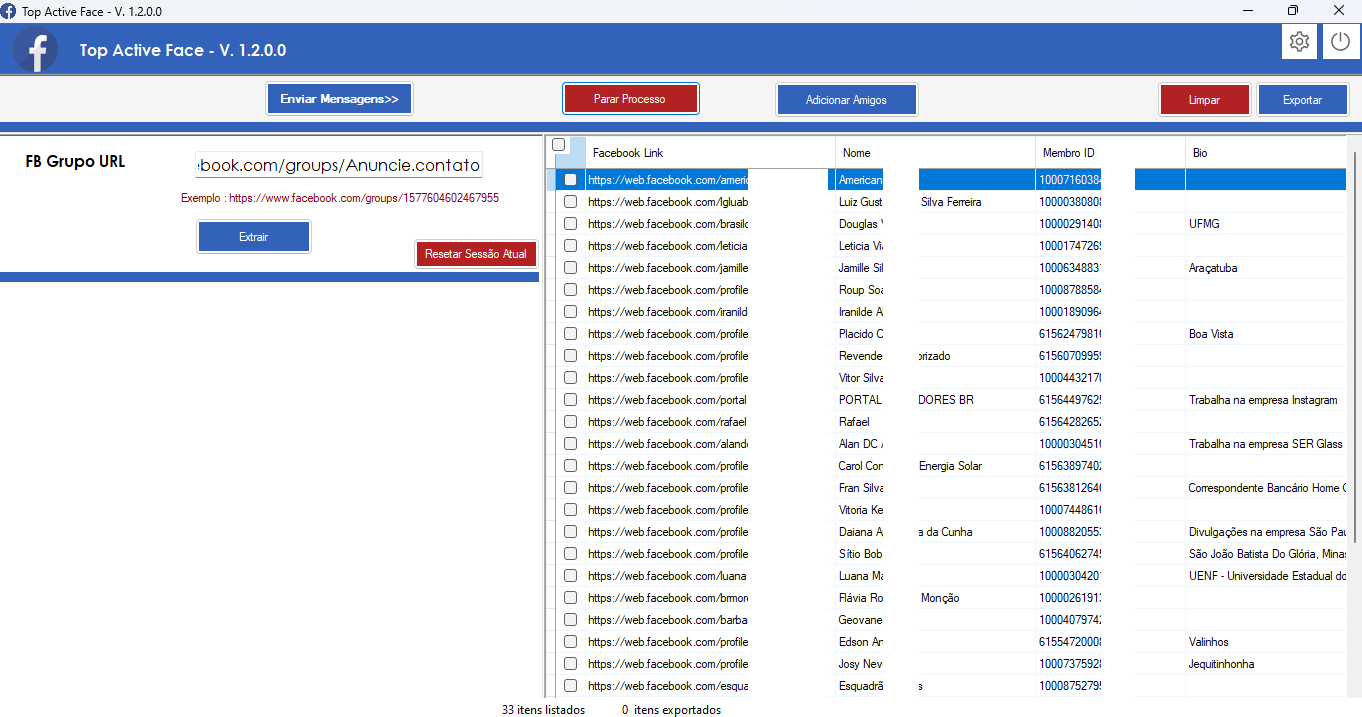Sort by Facebook Link column header
The height and width of the screenshot is (717, 1362).
pyautogui.click(x=710, y=153)
